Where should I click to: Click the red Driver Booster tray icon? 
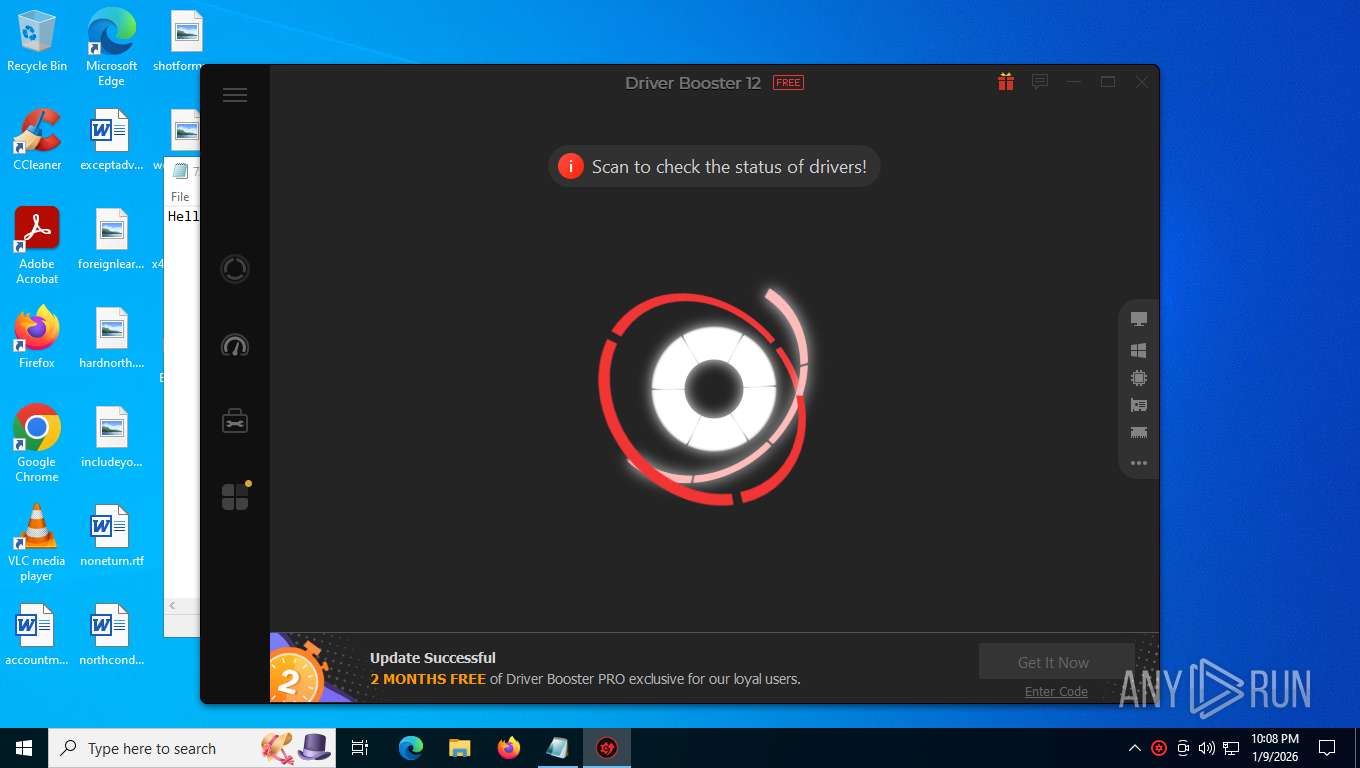(x=1159, y=748)
